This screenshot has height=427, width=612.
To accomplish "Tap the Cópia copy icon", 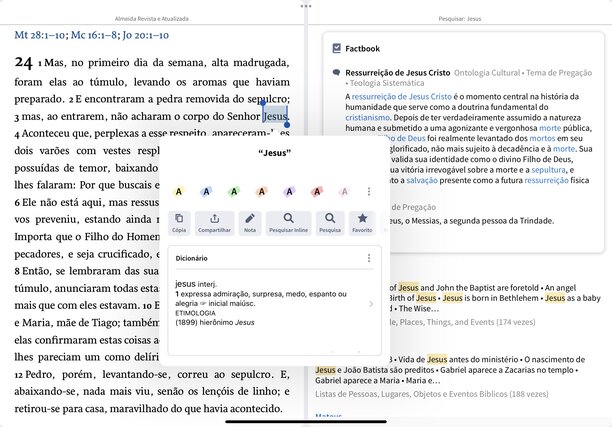I will pyautogui.click(x=179, y=223).
